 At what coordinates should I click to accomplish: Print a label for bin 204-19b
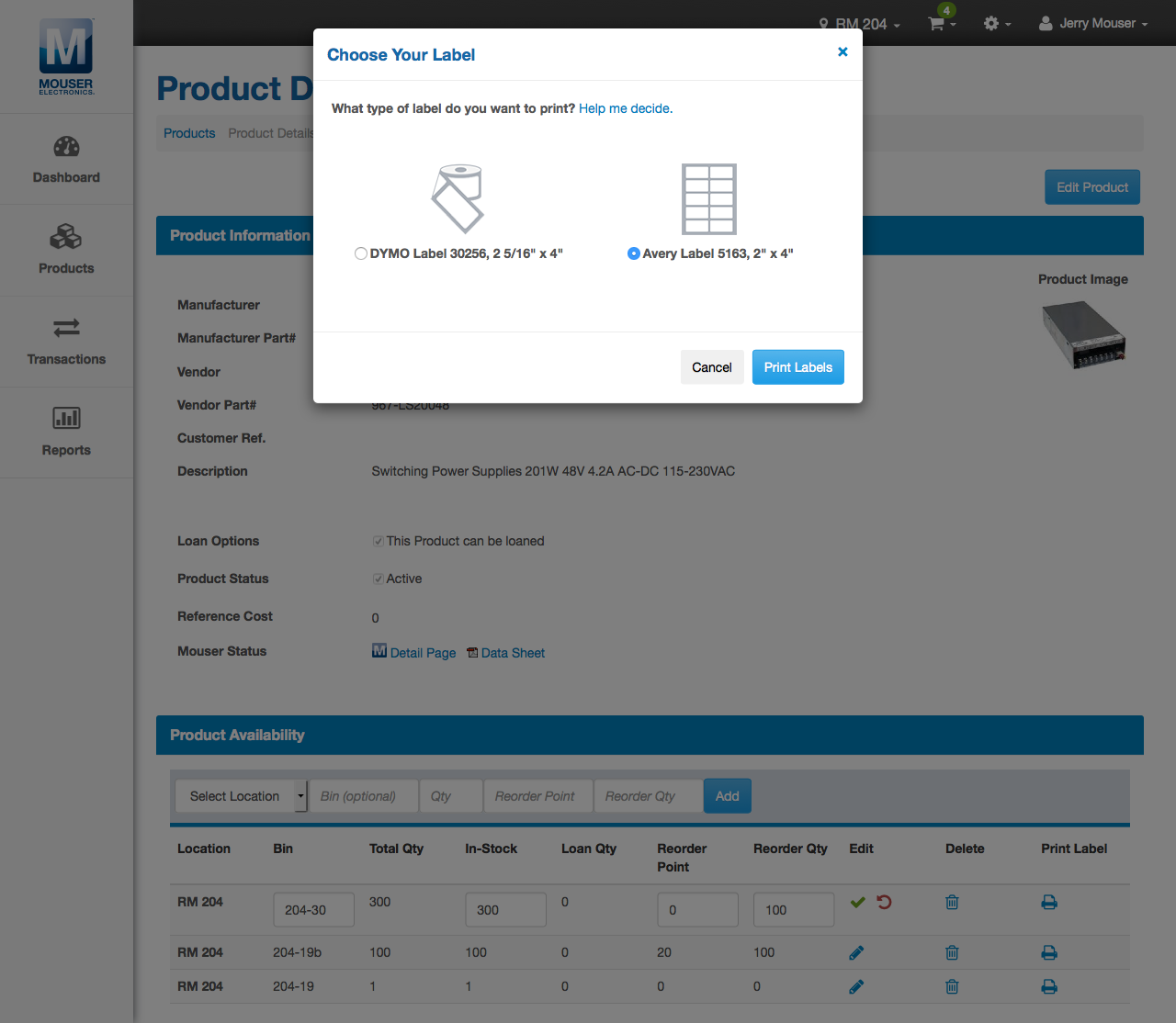click(x=1049, y=952)
